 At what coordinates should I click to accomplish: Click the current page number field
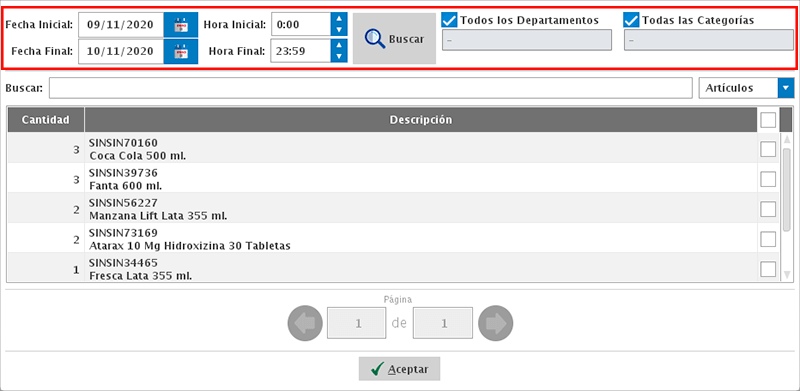356,323
